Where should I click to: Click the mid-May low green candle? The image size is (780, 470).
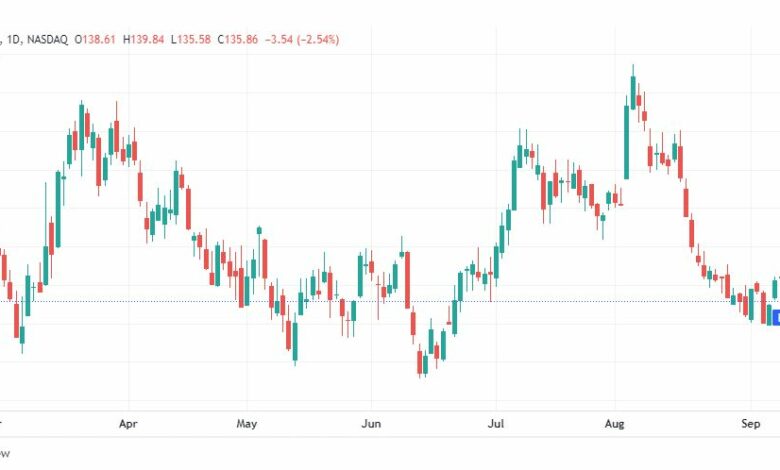295,342
